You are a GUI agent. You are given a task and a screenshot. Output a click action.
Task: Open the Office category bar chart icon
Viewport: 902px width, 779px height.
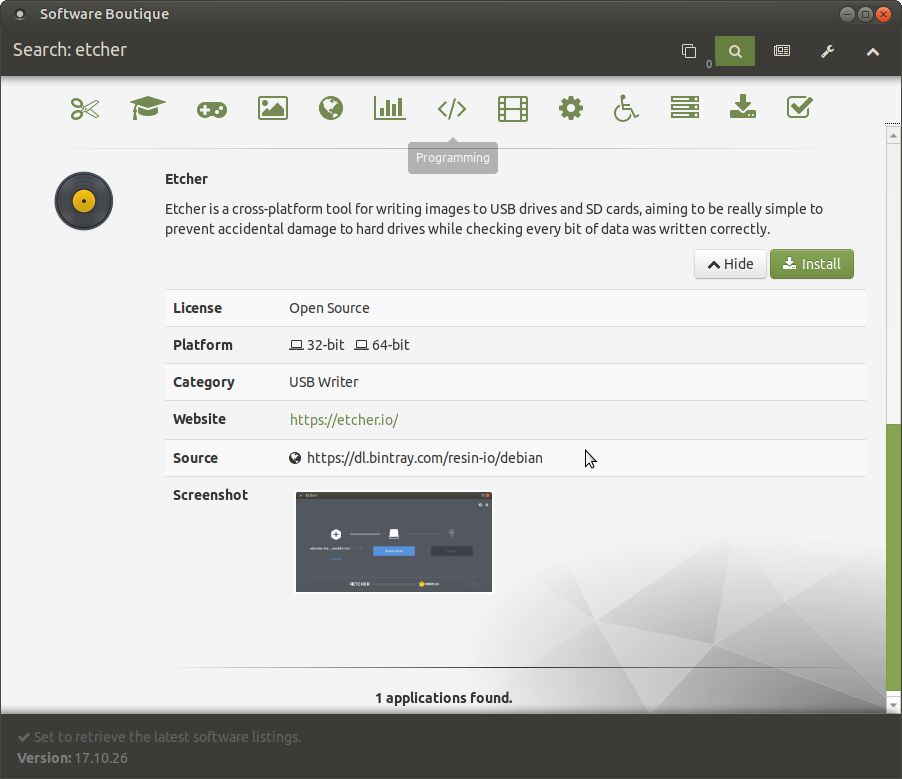pos(389,108)
